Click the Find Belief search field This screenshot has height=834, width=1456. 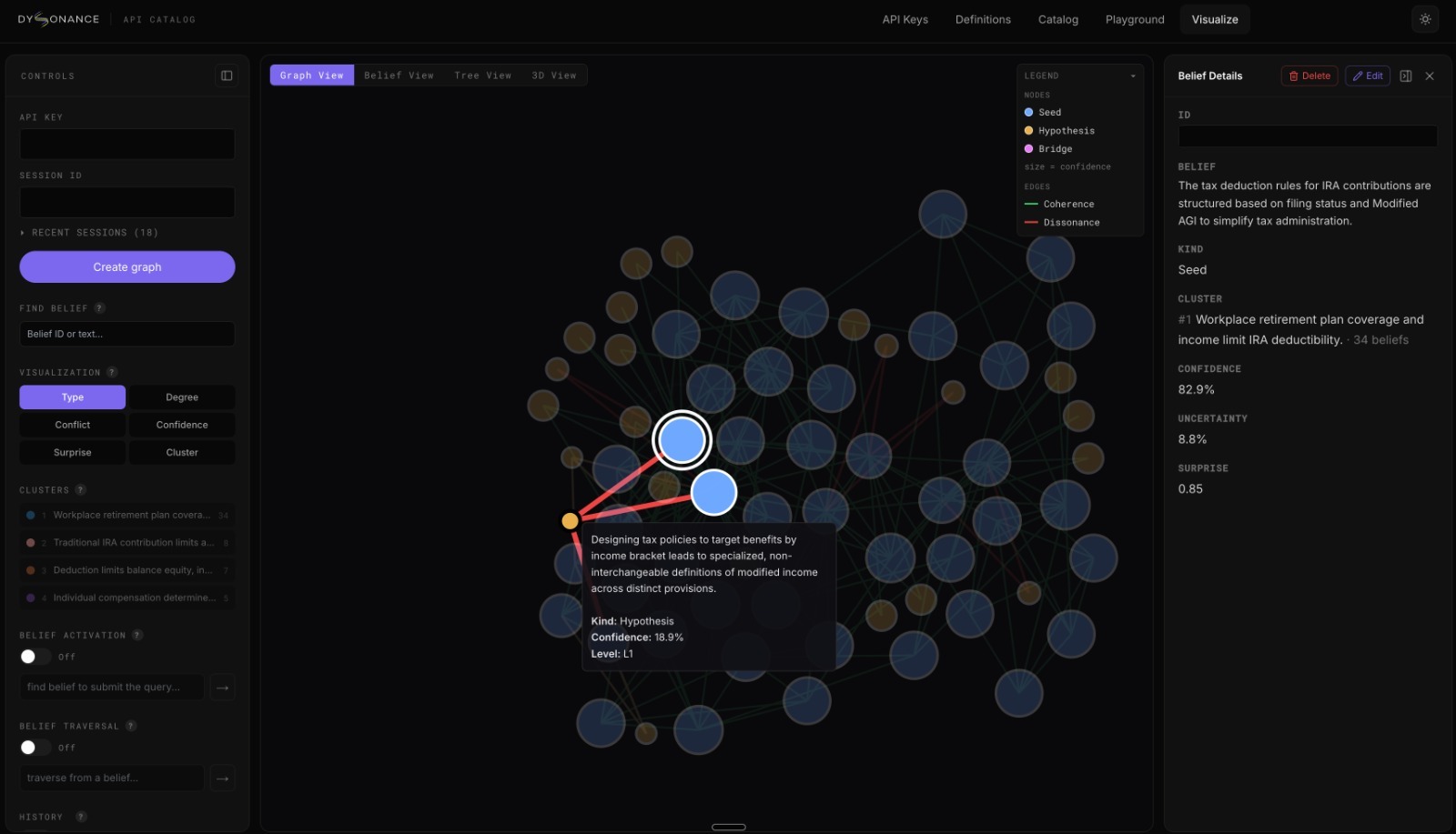pyautogui.click(x=127, y=334)
